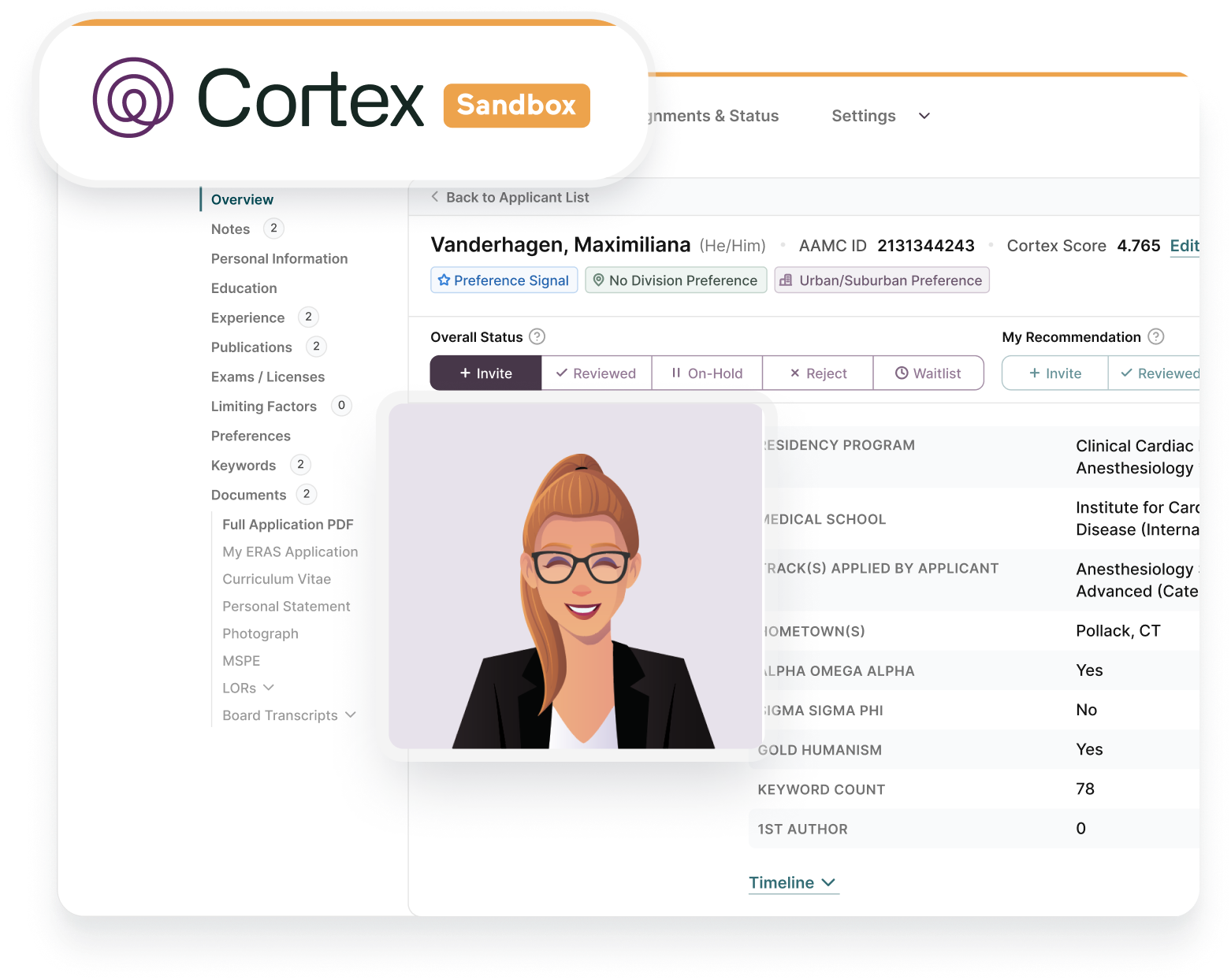The image size is (1231, 980).
Task: Click the clock icon on Waitlist button
Action: pos(901,373)
